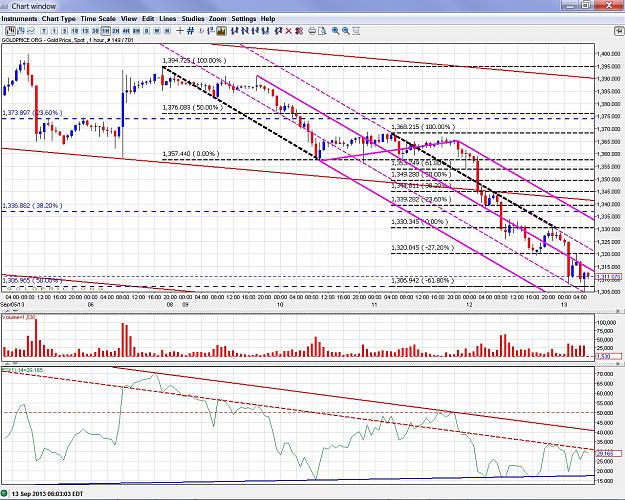Screen dimensions: 625x500
Task: Click the 1,306.942 (-61.80%) extension label
Action: (423, 280)
